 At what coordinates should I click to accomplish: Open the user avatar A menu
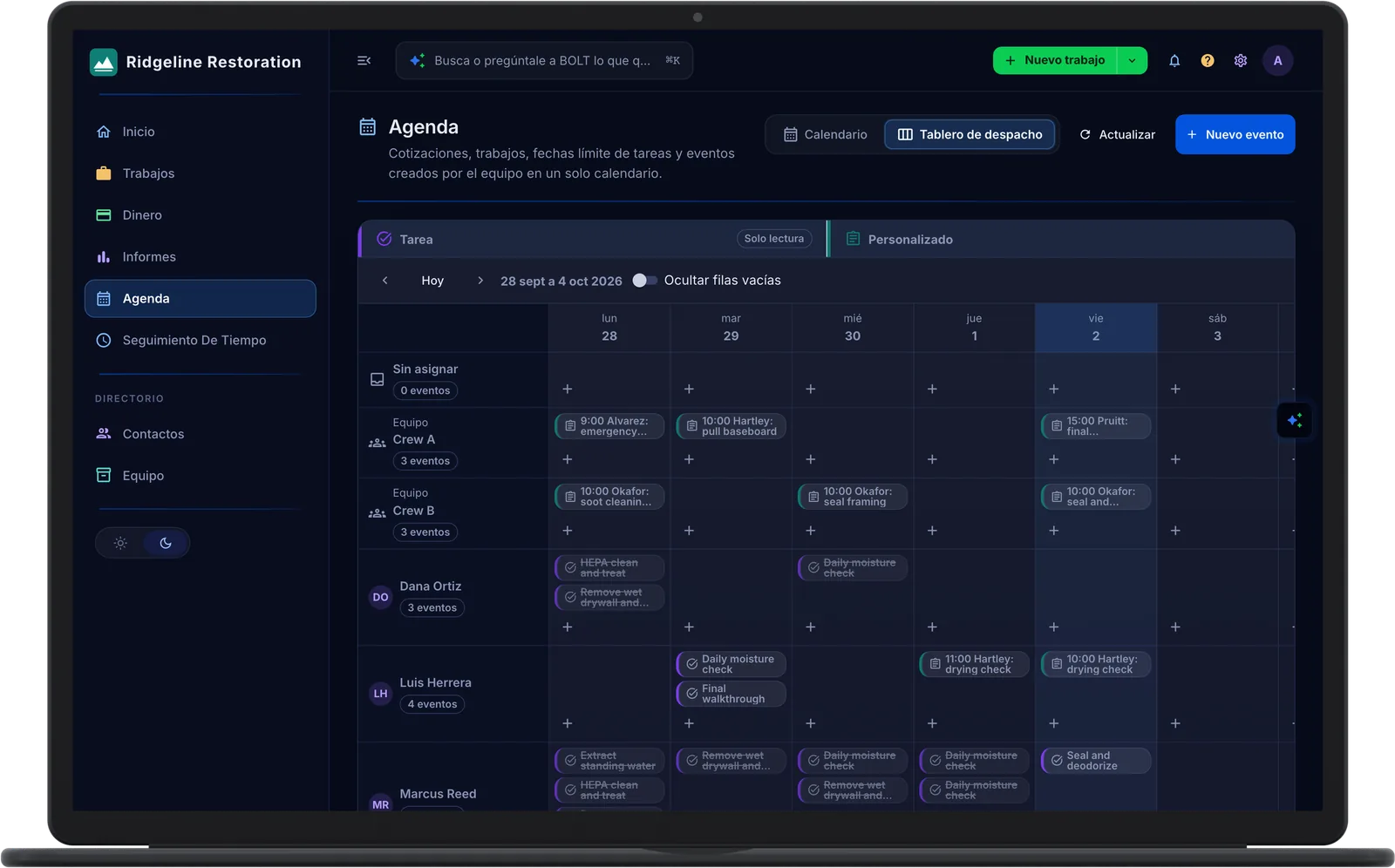(1278, 60)
